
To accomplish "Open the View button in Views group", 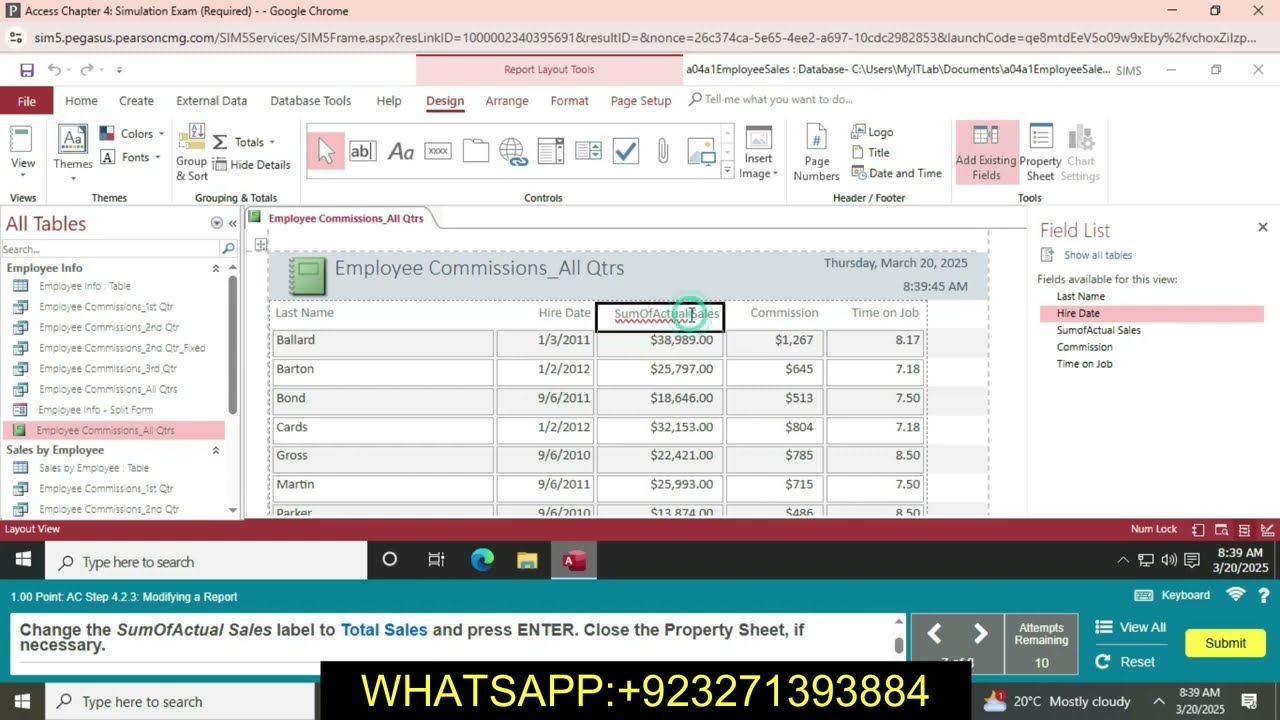I will click(x=22, y=150).
